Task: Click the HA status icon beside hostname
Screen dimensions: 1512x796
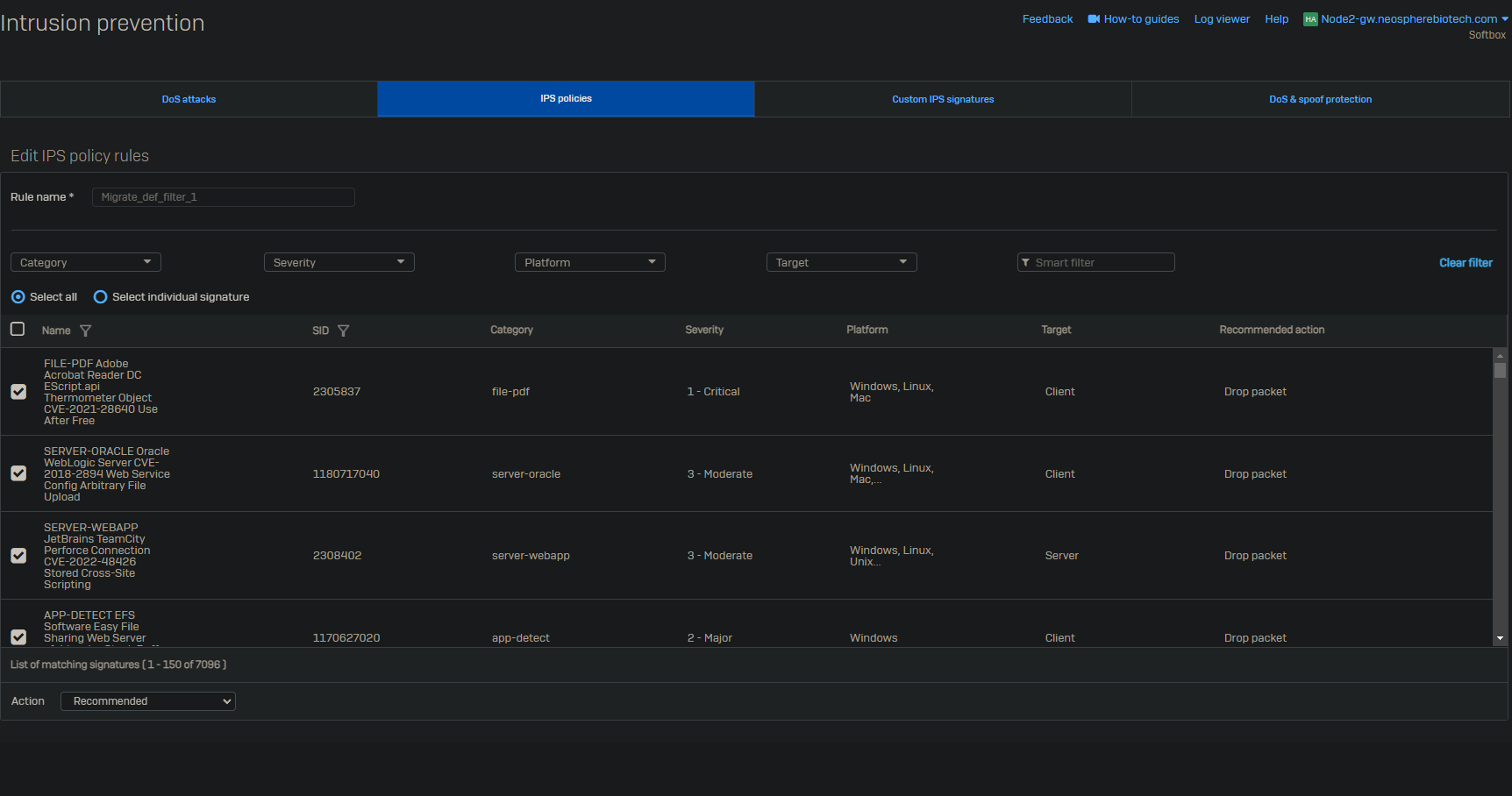Action: tap(1310, 19)
